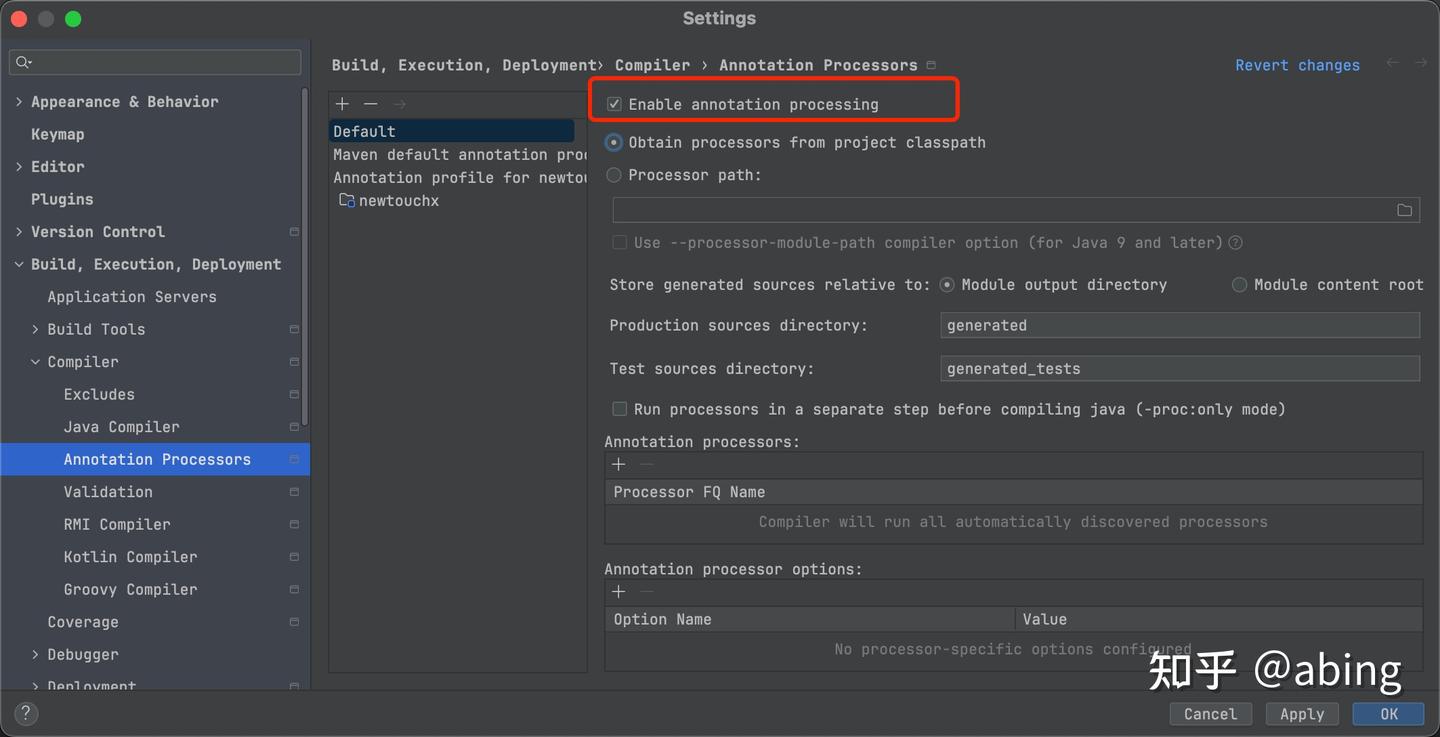Screen dimensions: 1440x737
Task: Expand Editor settings section
Action: (x=19, y=167)
